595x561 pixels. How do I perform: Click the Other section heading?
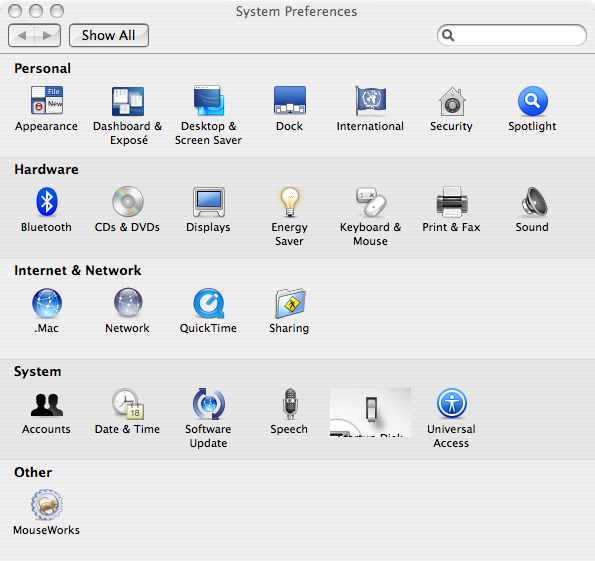(x=33, y=472)
